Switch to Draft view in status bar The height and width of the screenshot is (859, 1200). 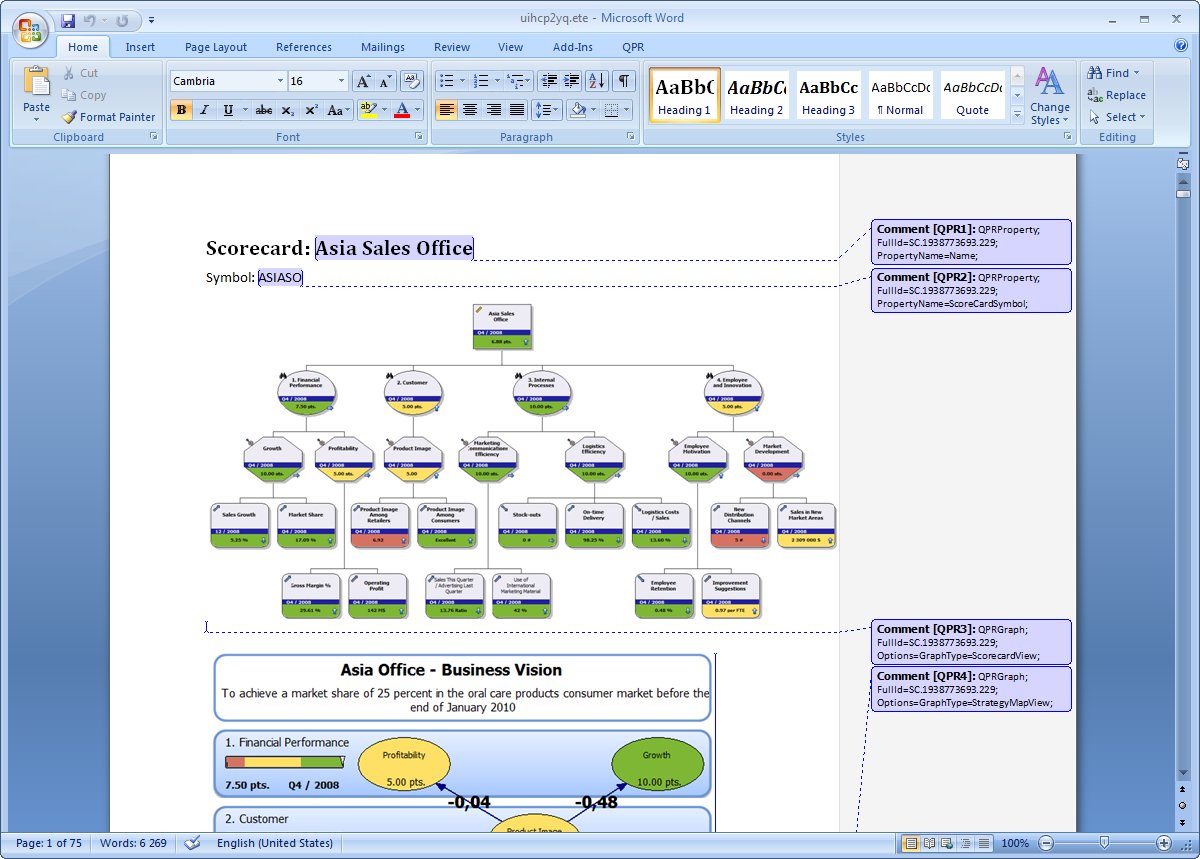(984, 843)
